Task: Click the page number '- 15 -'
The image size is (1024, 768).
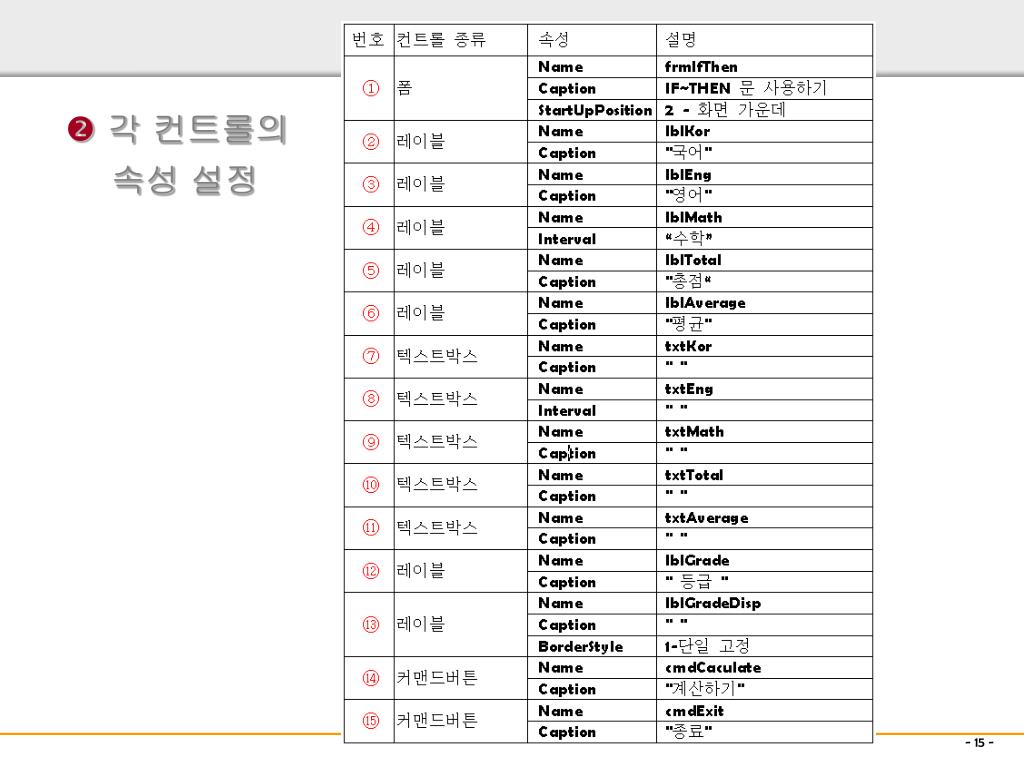Action: tap(979, 743)
